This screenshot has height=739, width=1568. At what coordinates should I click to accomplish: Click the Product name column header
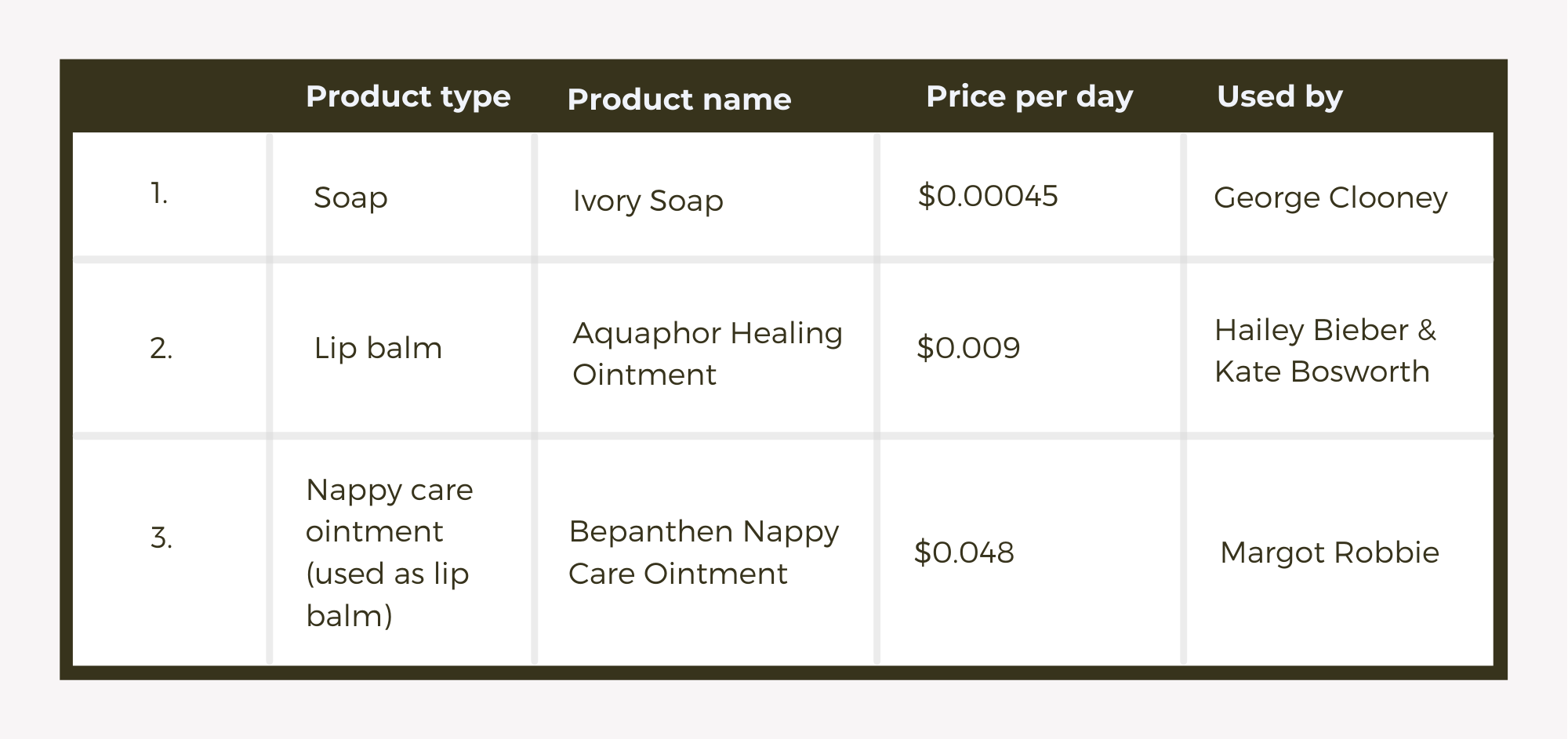point(679,100)
